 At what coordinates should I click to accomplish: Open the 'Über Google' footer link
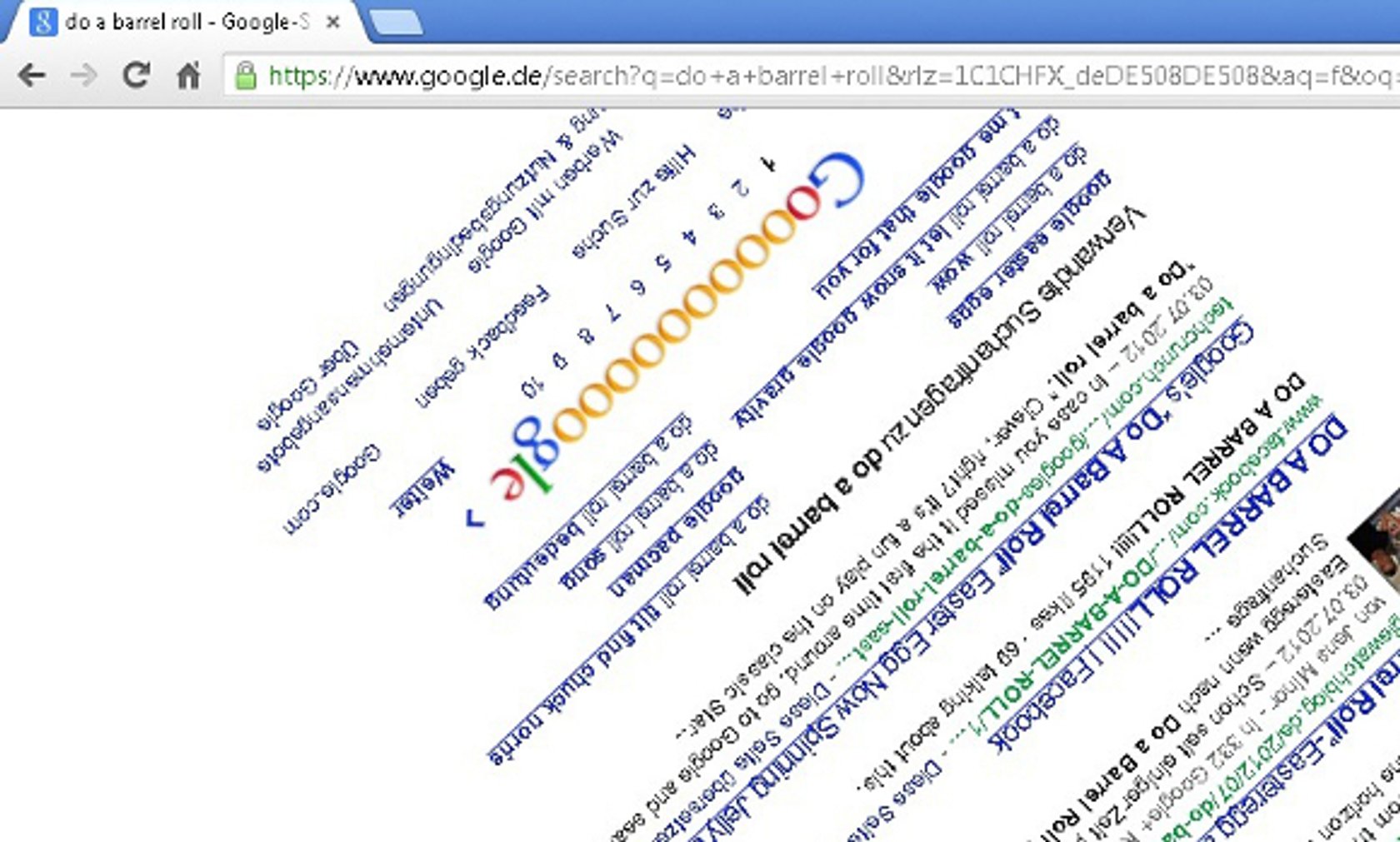(307, 386)
